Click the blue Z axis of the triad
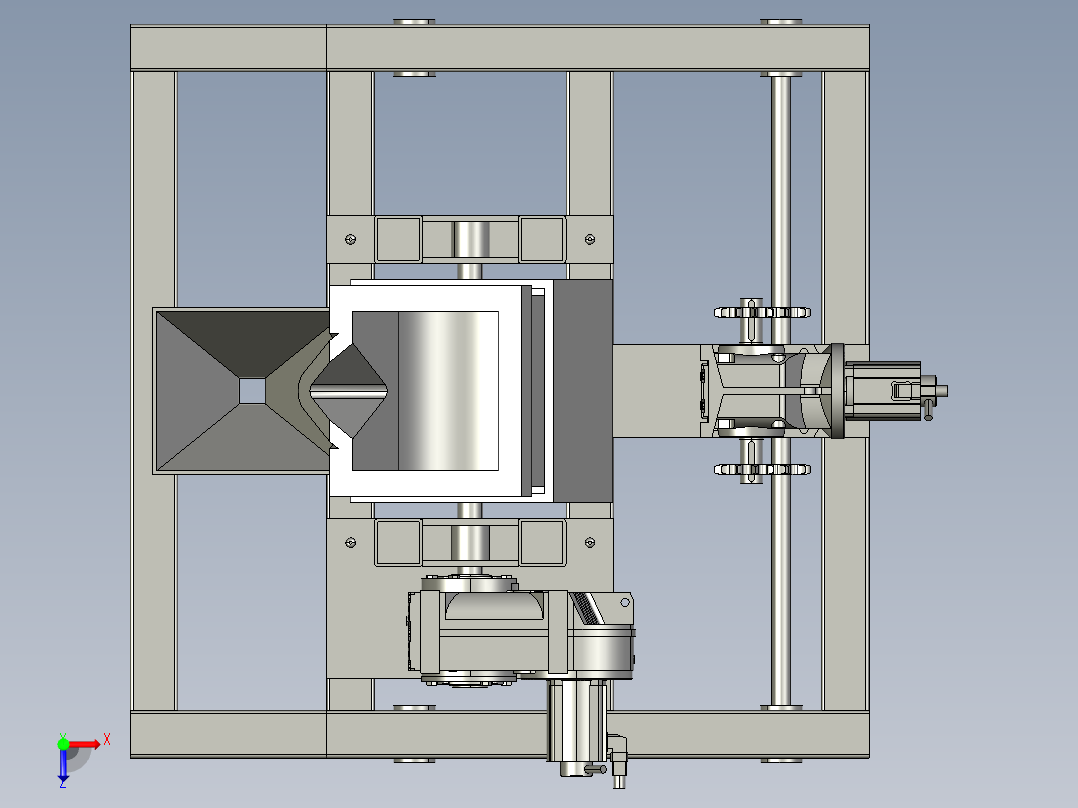Viewport: 1078px width, 808px height. [63, 767]
